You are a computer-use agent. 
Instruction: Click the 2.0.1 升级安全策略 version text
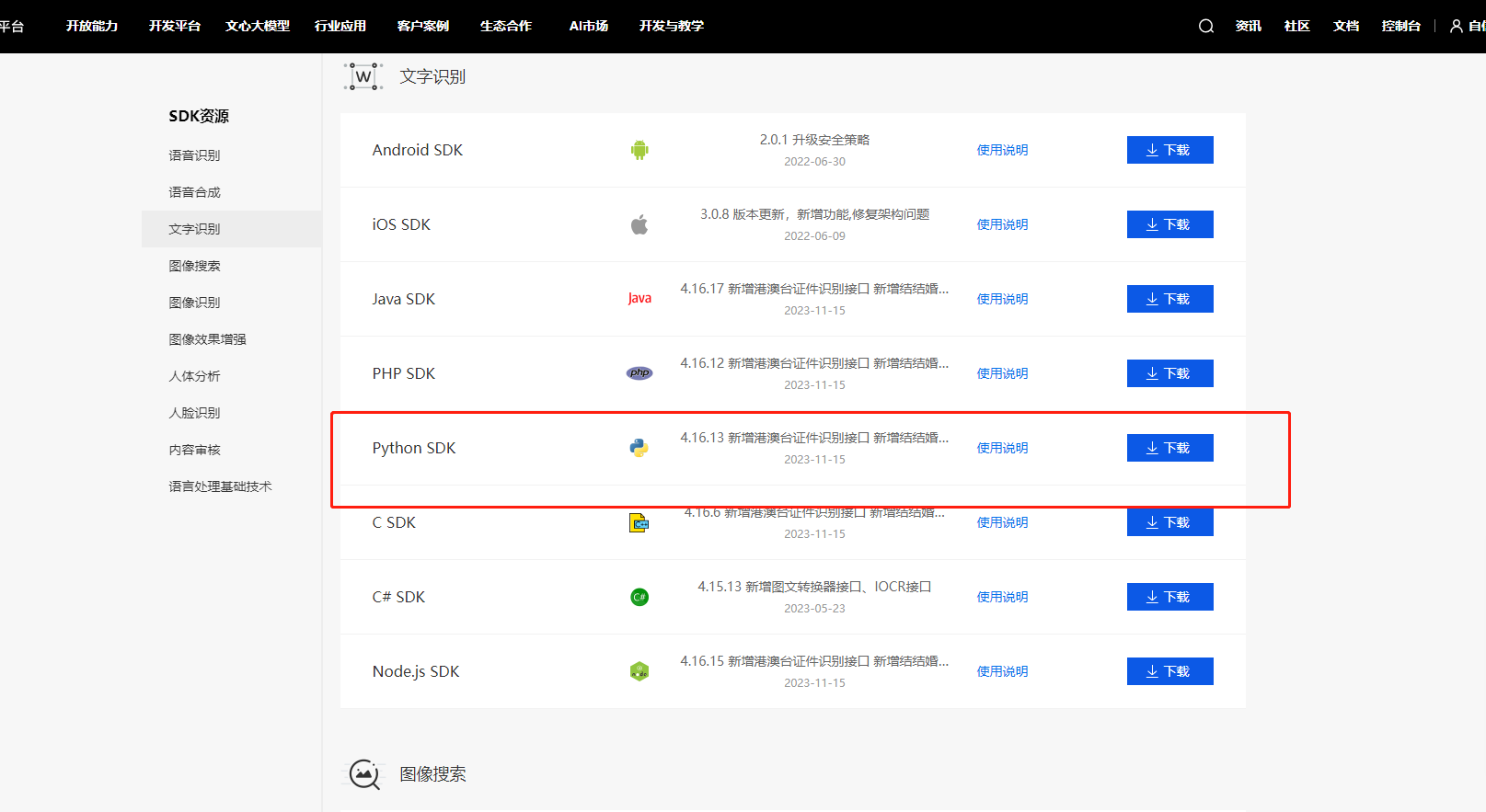point(814,140)
